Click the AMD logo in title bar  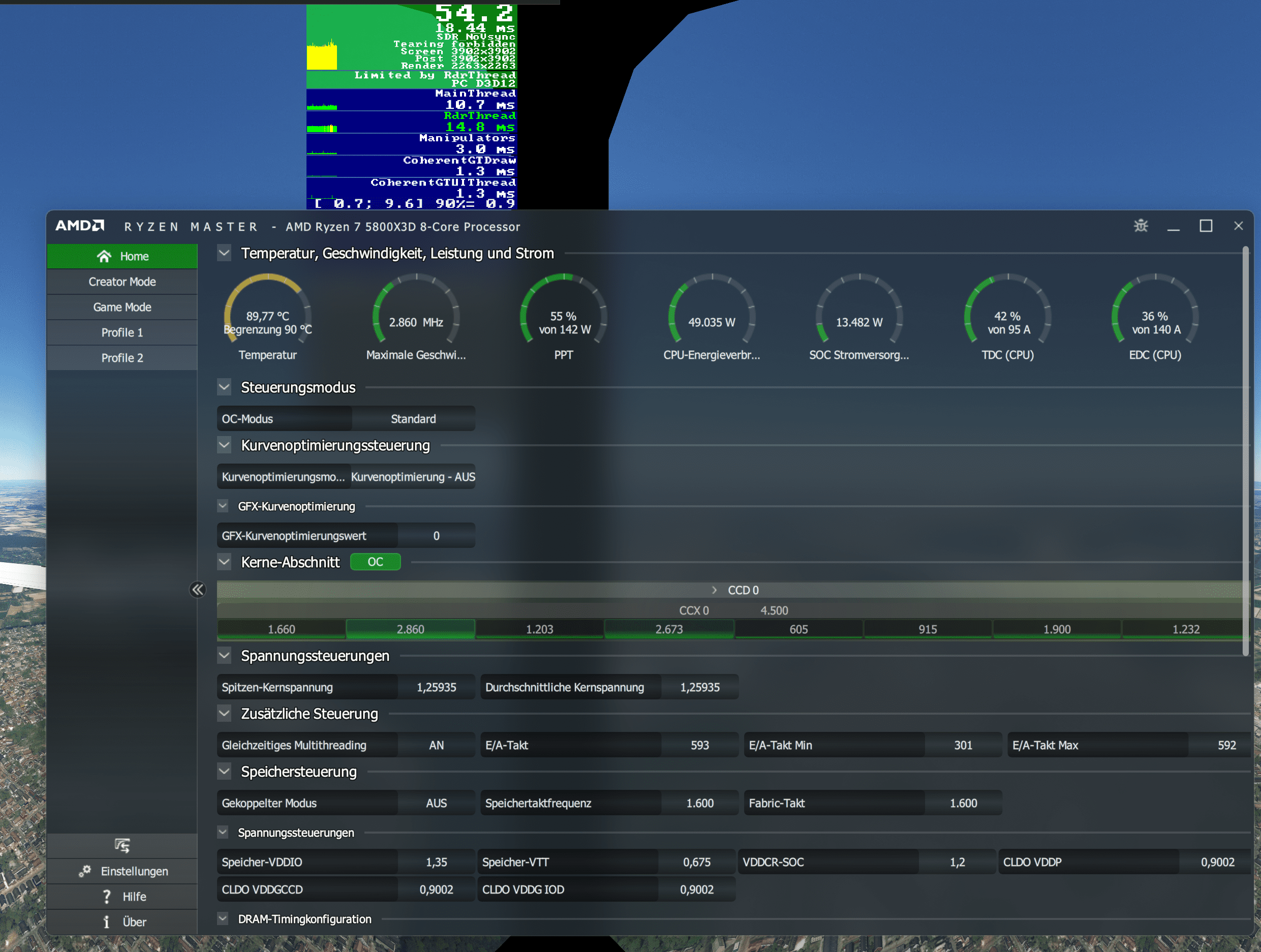(80, 226)
